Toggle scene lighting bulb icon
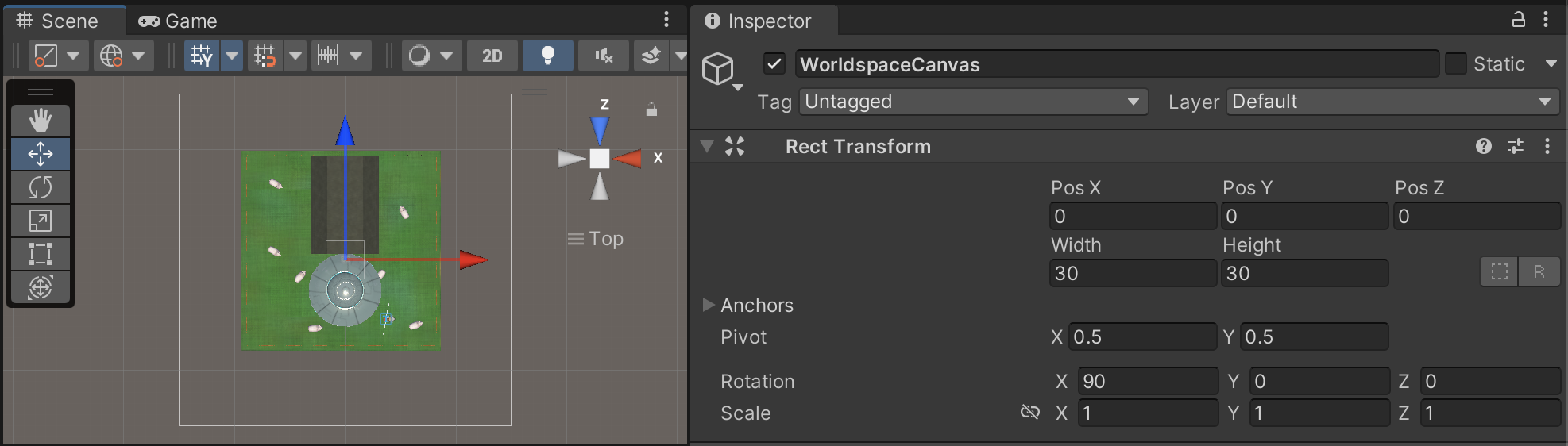1568x446 pixels. [x=547, y=56]
